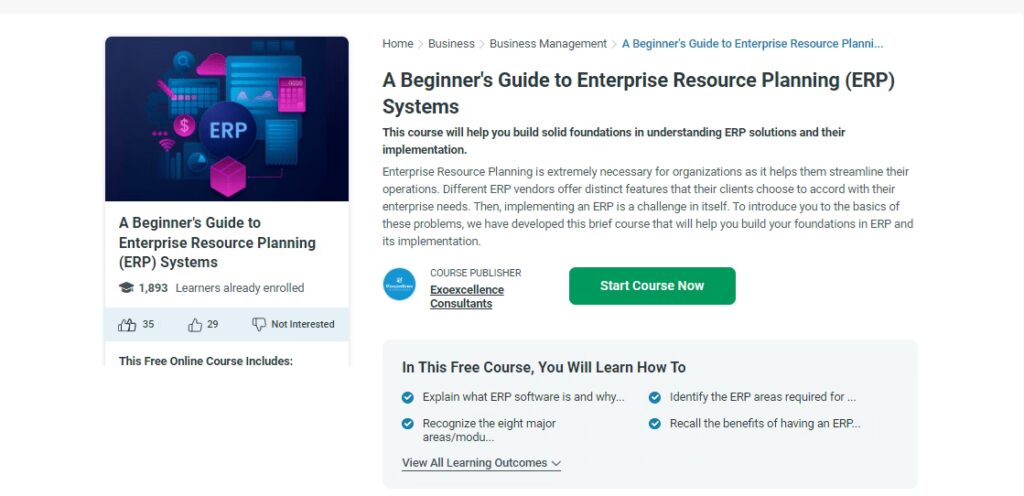Open Exoexcellence Consultants publisher link
This screenshot has width=1024, height=496.
pyautogui.click(x=467, y=297)
